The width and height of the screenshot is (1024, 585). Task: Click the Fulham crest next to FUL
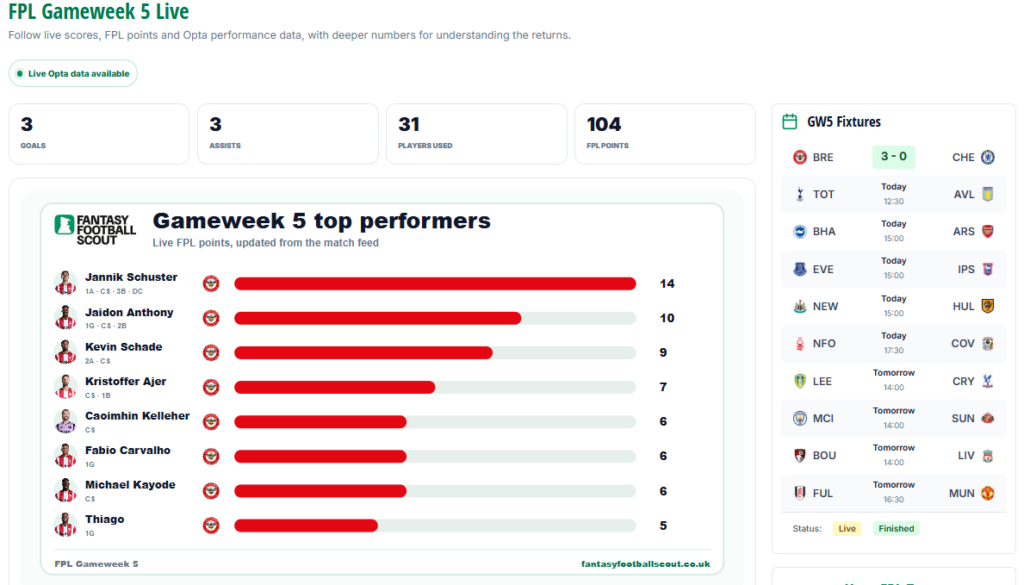[x=799, y=493]
